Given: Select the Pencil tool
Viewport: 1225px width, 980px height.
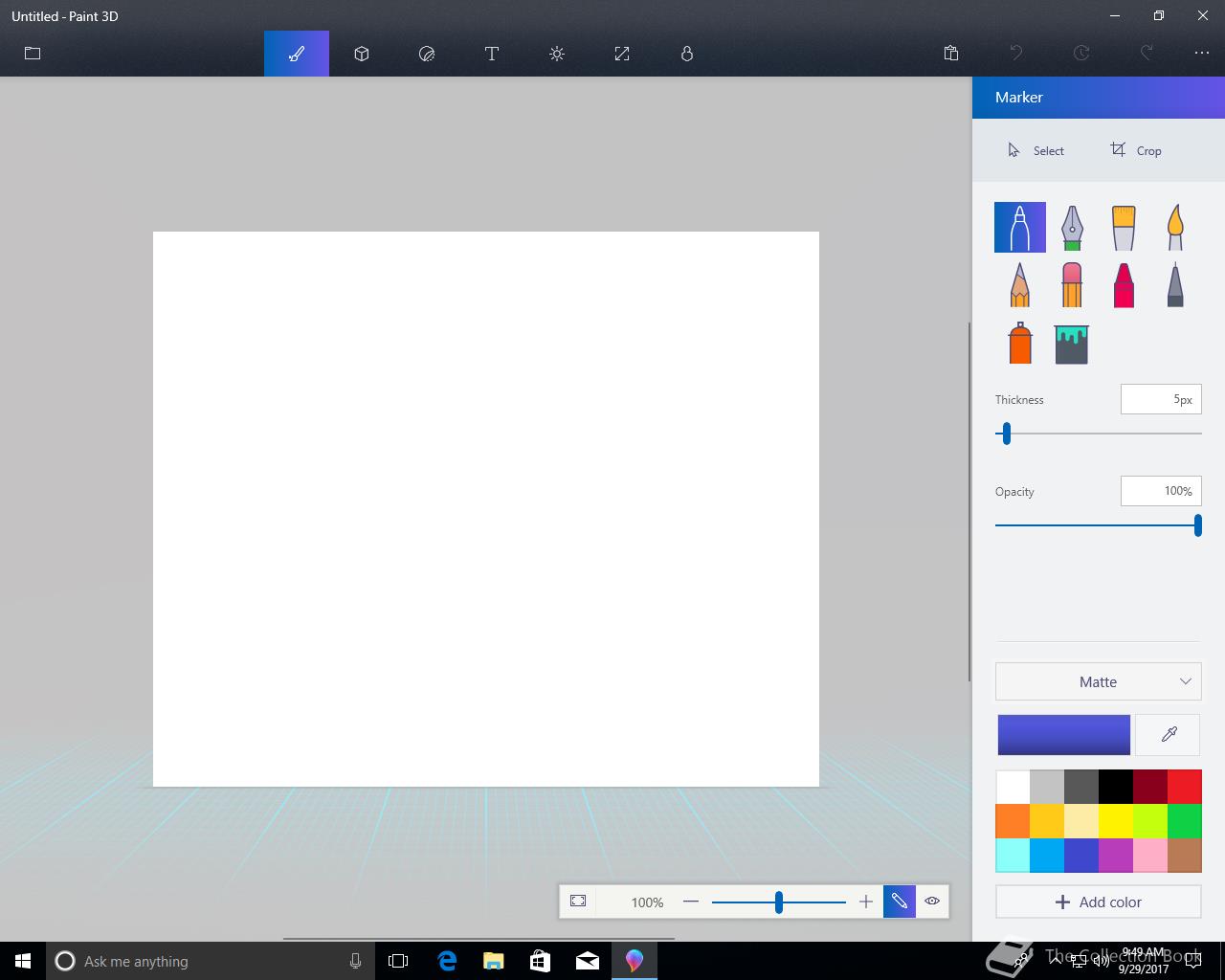Looking at the screenshot, I should coord(1020,285).
